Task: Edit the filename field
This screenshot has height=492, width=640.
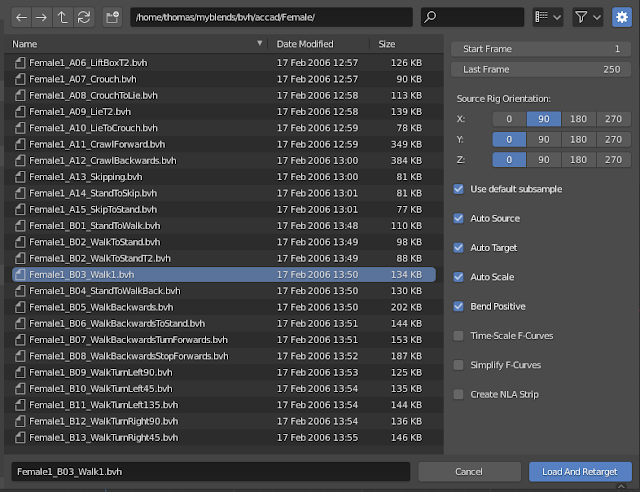Action: click(211, 472)
